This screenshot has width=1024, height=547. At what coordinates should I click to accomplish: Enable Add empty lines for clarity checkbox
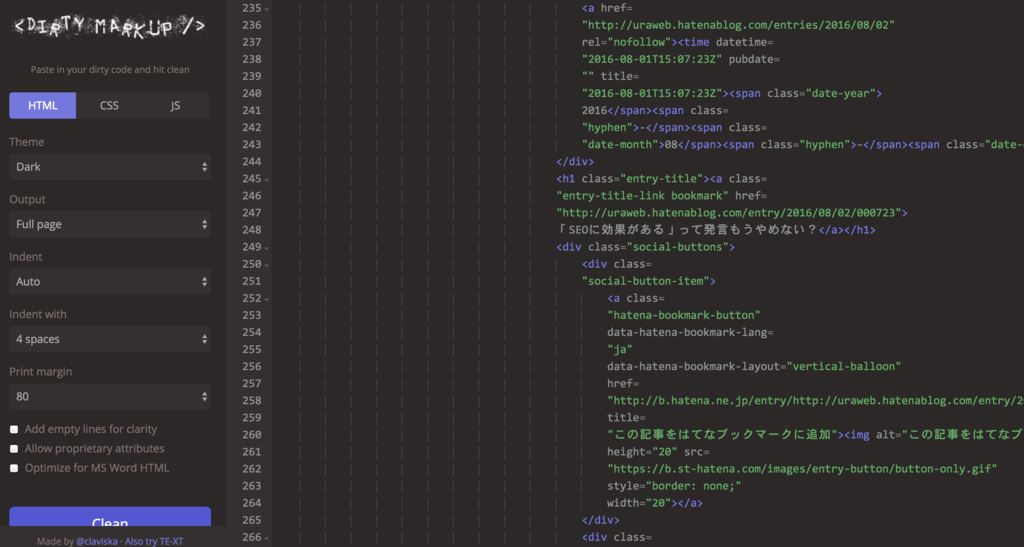[14, 430]
